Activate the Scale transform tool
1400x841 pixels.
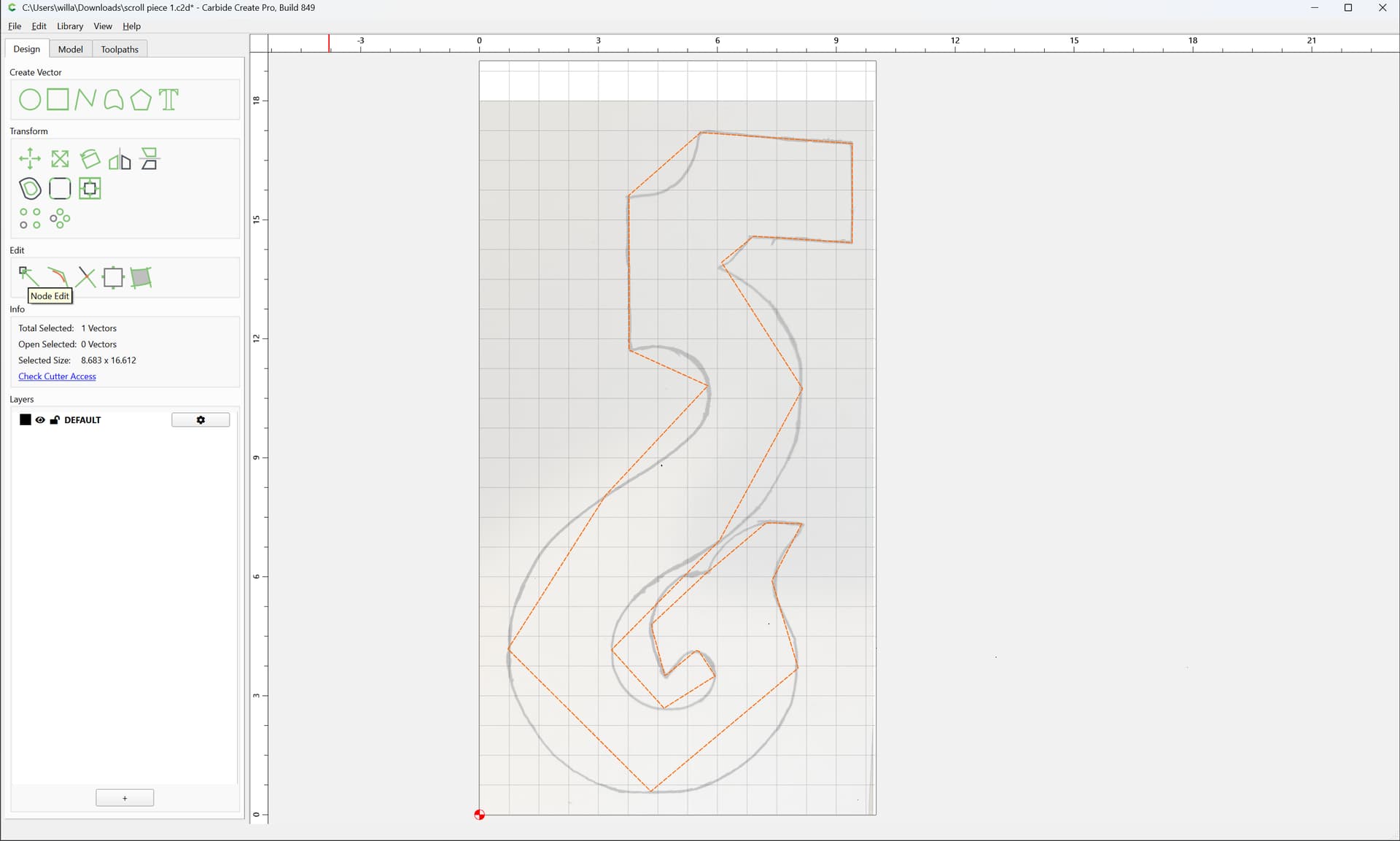click(x=60, y=158)
